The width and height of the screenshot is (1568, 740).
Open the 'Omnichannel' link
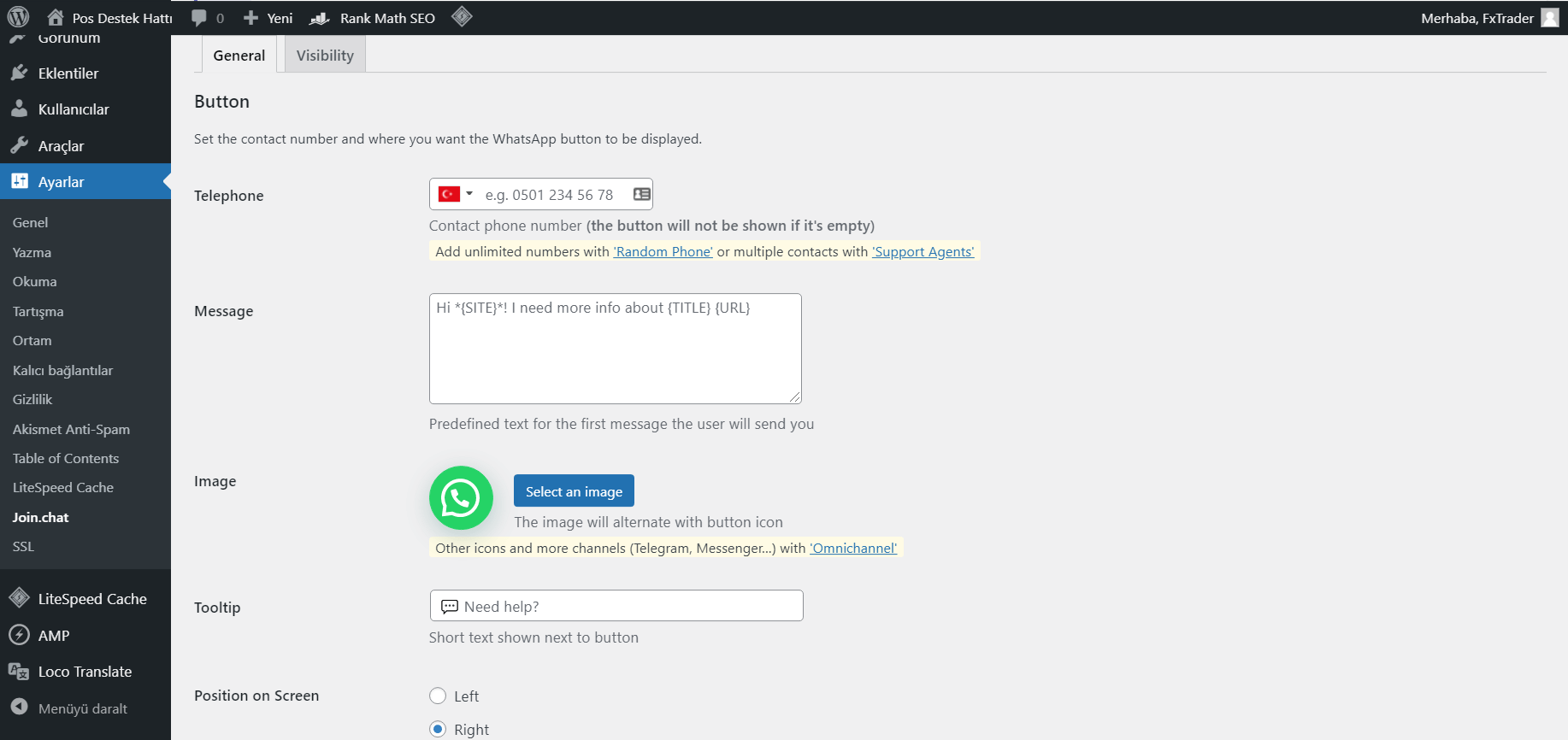[x=853, y=548]
